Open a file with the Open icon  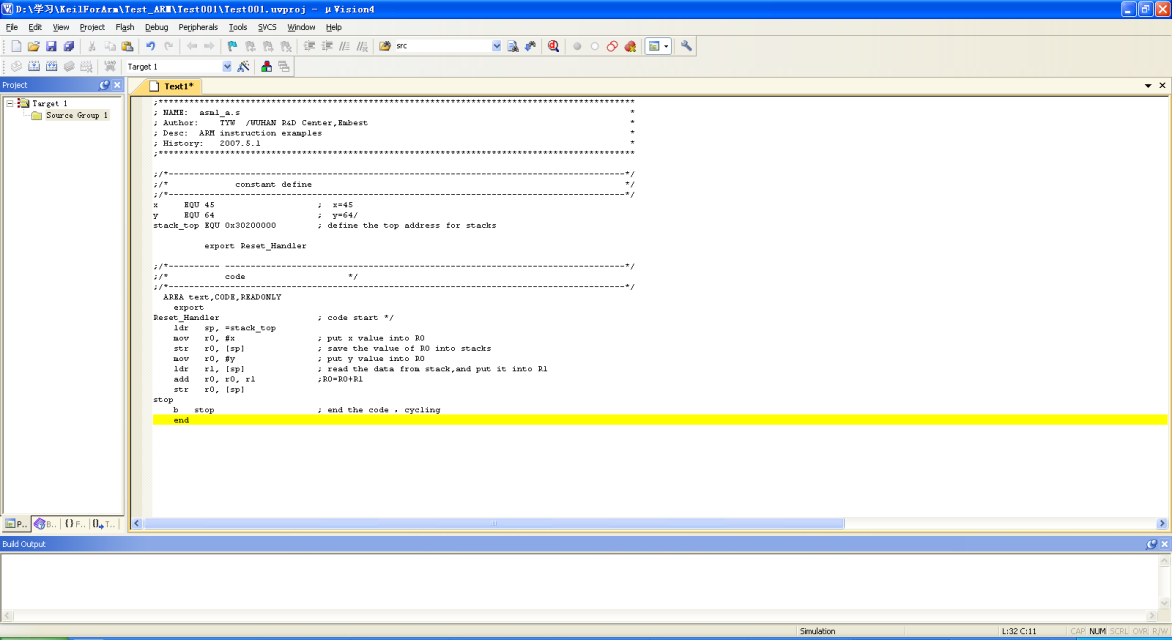tap(33, 46)
